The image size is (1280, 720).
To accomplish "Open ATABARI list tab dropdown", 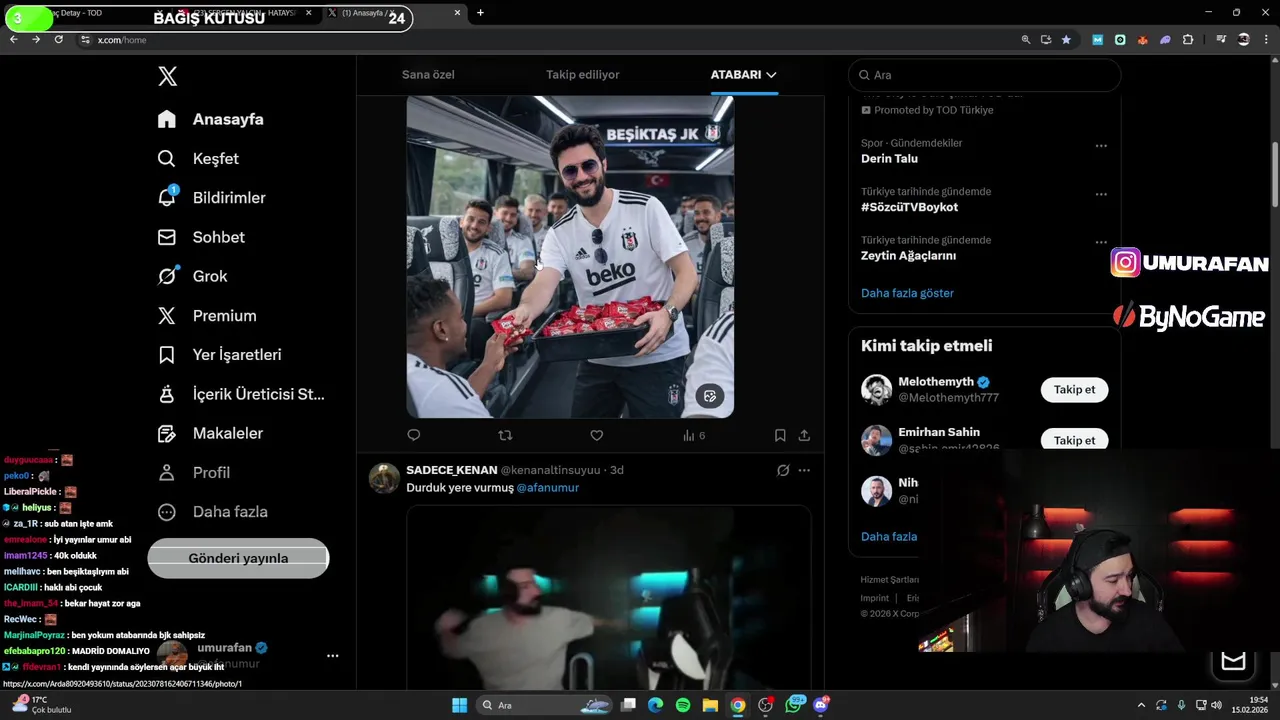I will click(743, 75).
